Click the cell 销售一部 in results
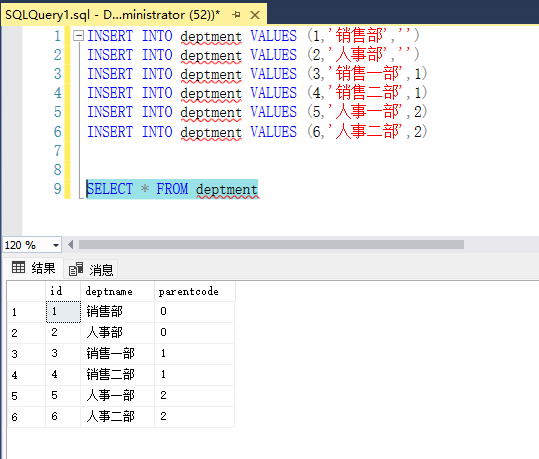 118,353
